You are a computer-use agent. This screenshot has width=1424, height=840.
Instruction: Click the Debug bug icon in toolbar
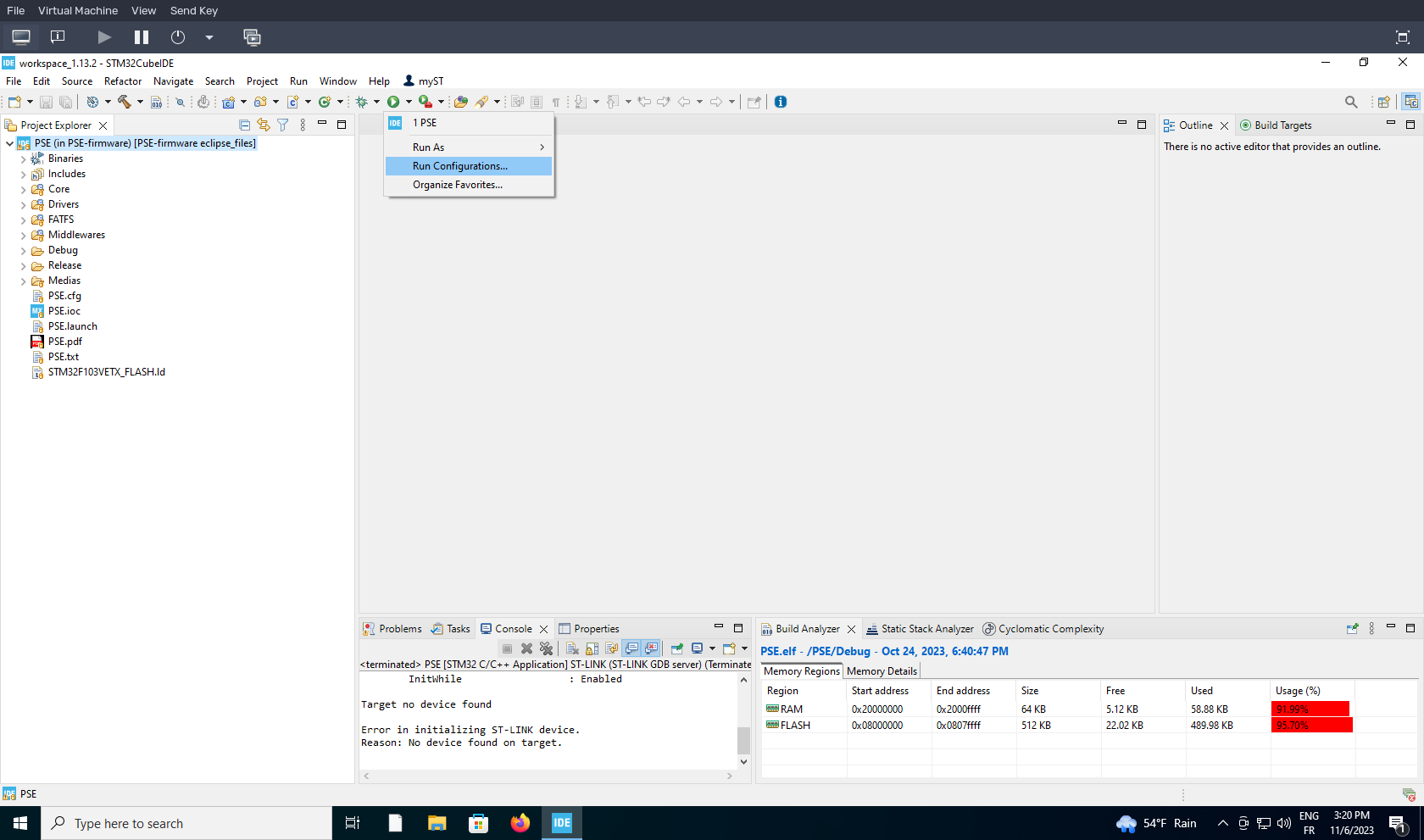pos(362,102)
